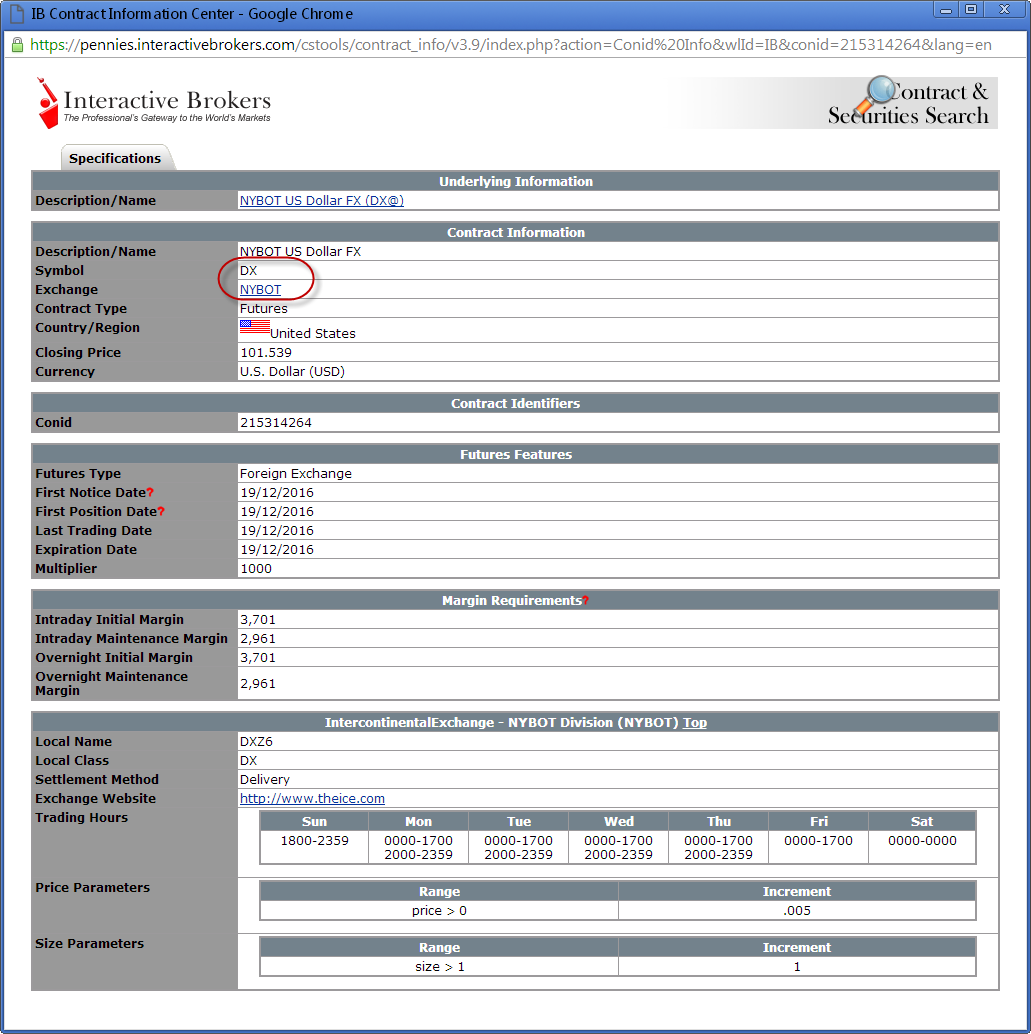
Task: Click the red question mark beside Margin Requirements
Action: click(585, 601)
